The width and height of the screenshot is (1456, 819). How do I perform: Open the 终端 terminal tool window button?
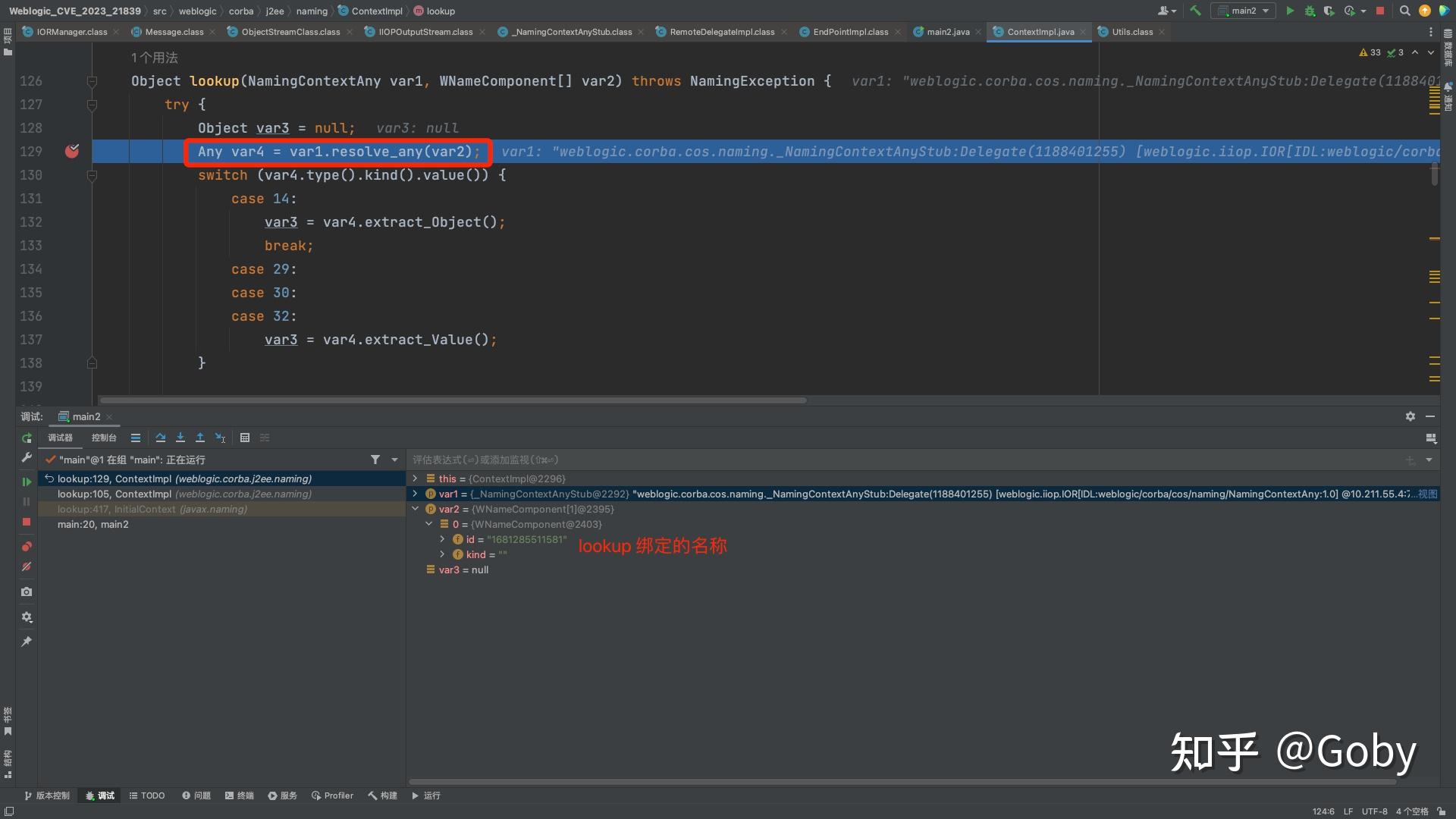click(240, 795)
